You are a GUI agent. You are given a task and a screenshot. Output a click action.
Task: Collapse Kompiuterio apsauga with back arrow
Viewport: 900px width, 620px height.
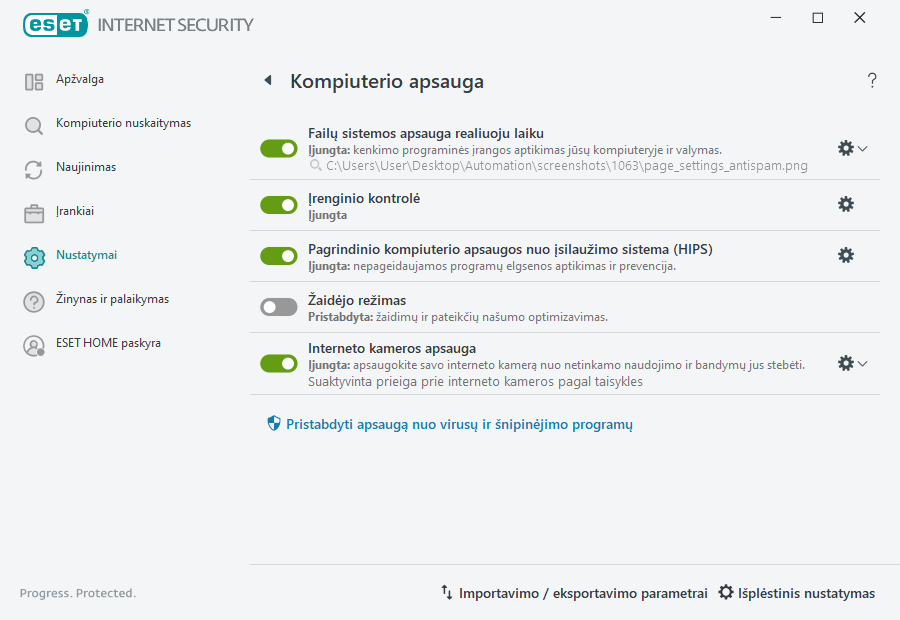click(267, 80)
